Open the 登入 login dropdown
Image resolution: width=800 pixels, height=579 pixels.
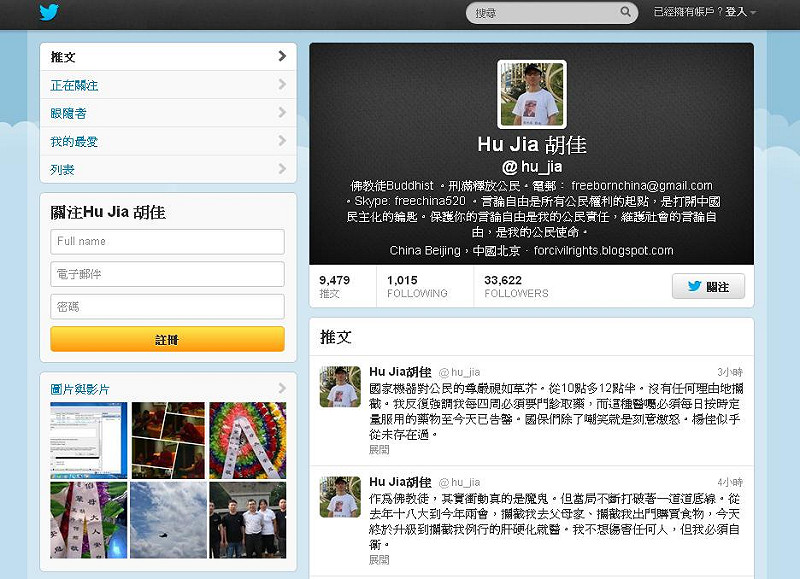tap(740, 12)
